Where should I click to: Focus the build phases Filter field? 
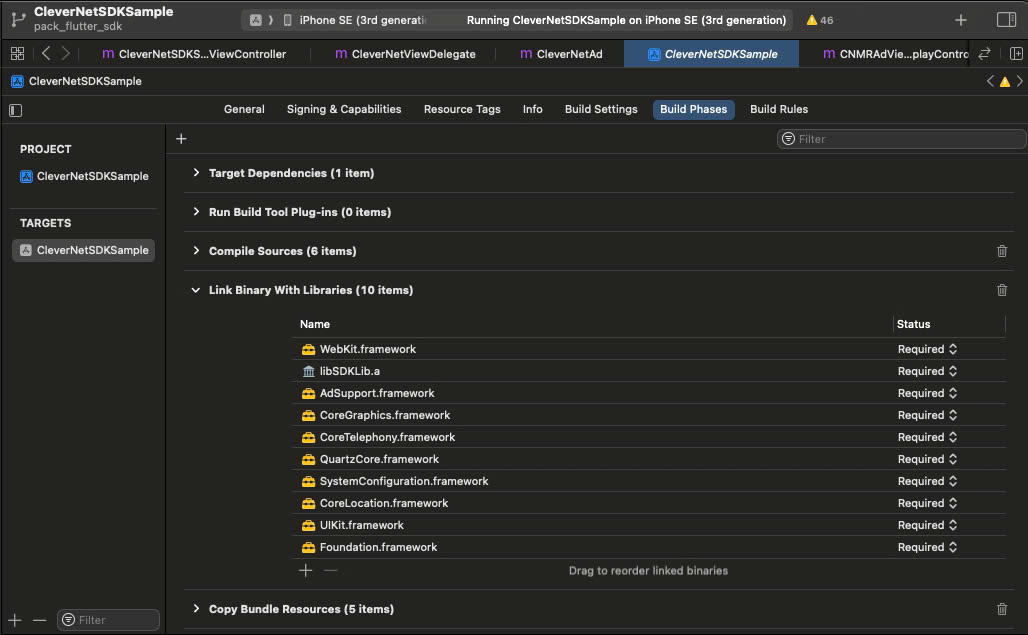pos(901,139)
